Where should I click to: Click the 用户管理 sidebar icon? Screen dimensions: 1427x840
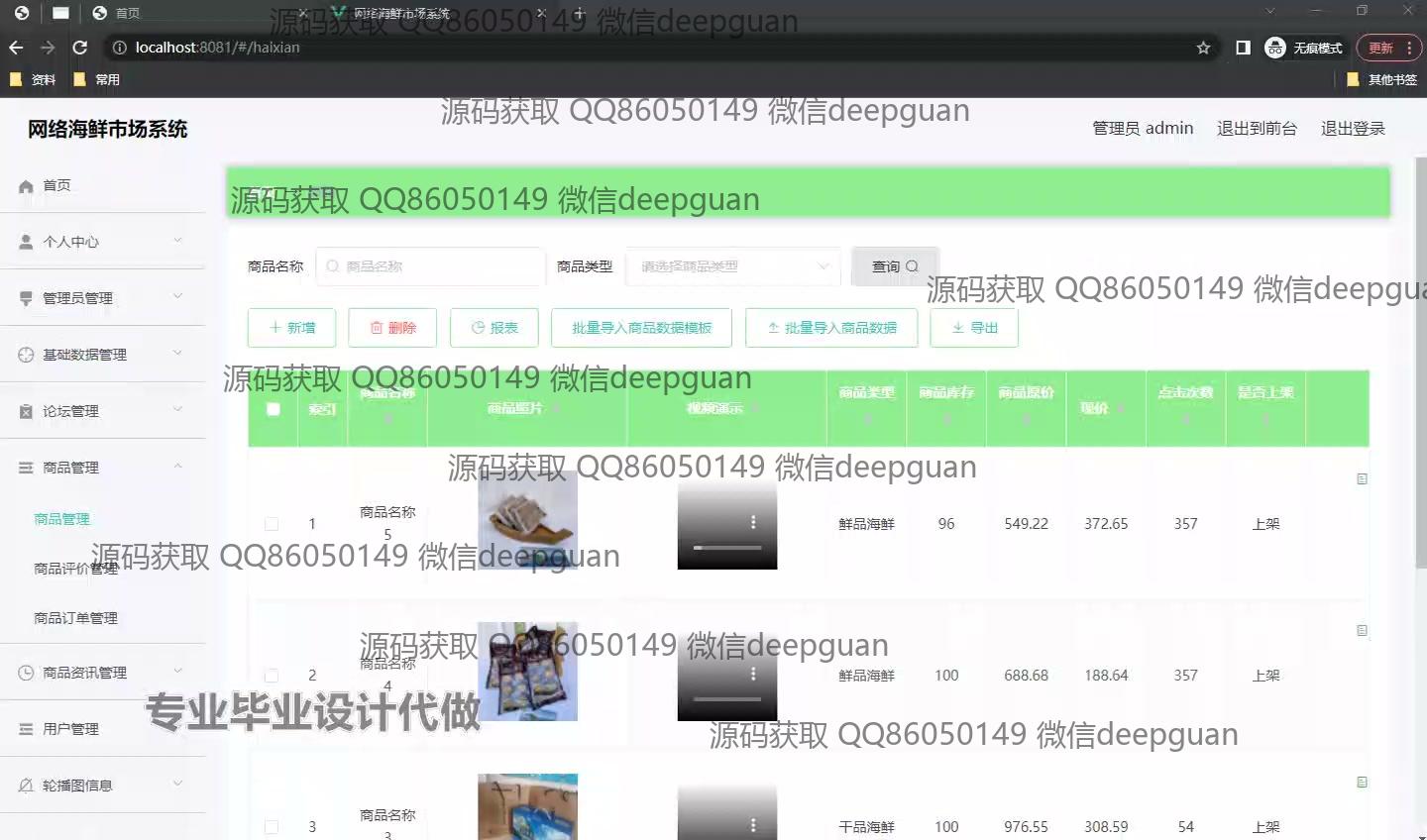point(26,729)
